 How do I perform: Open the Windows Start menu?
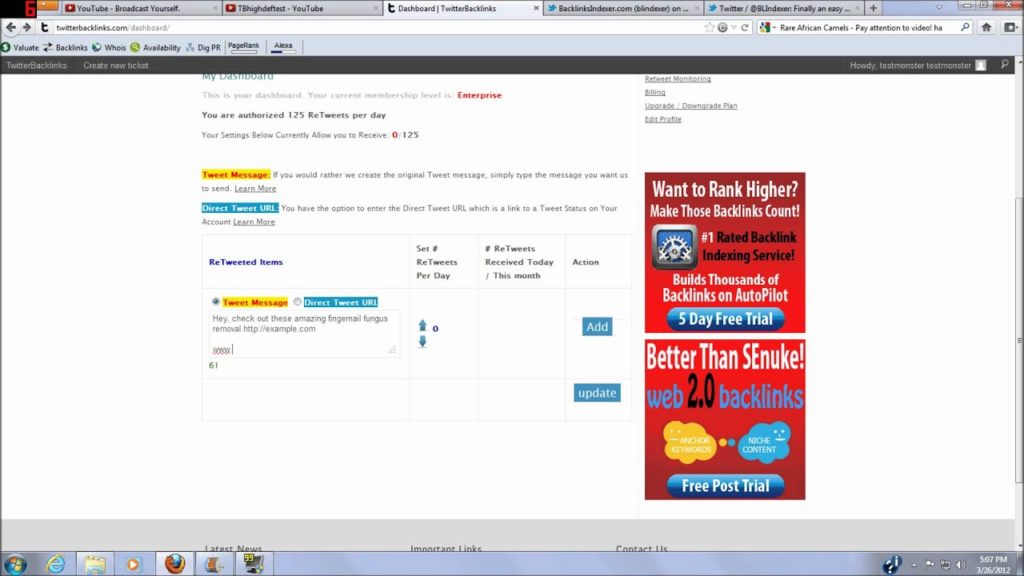pos(15,564)
